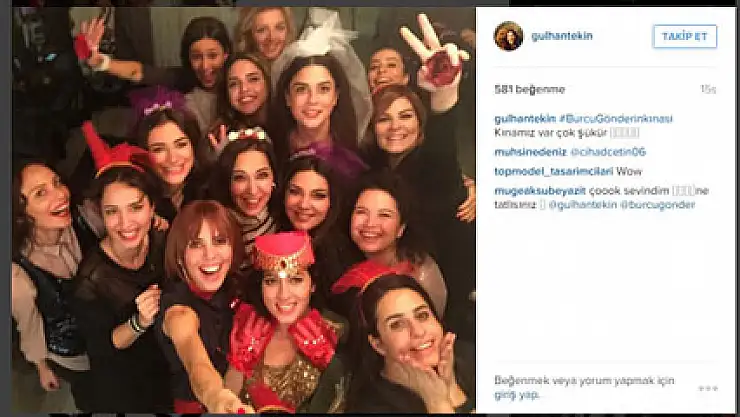740x417 pixels.
Task: Visit muhsinedeniz commenter profile
Action: pos(530,152)
